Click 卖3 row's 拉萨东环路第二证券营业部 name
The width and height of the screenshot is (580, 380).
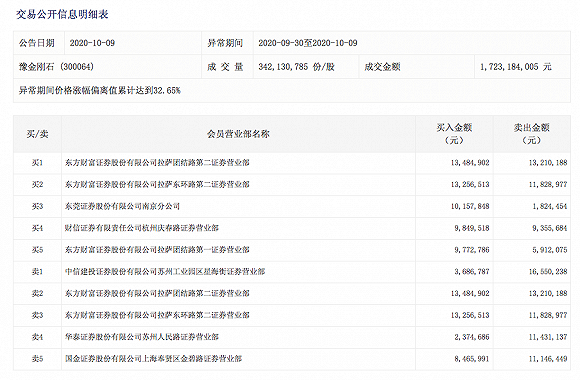point(157,315)
